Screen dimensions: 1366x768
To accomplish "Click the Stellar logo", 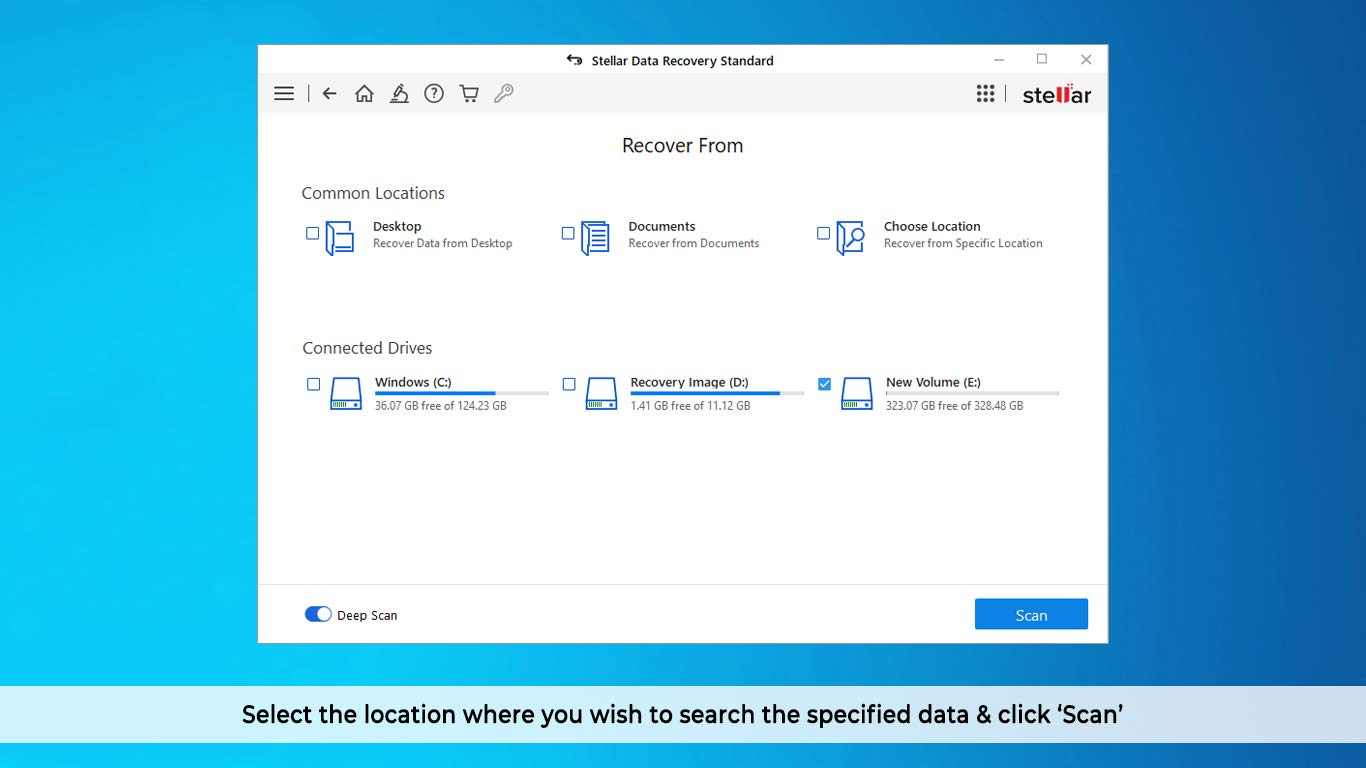I will pos(1056,95).
